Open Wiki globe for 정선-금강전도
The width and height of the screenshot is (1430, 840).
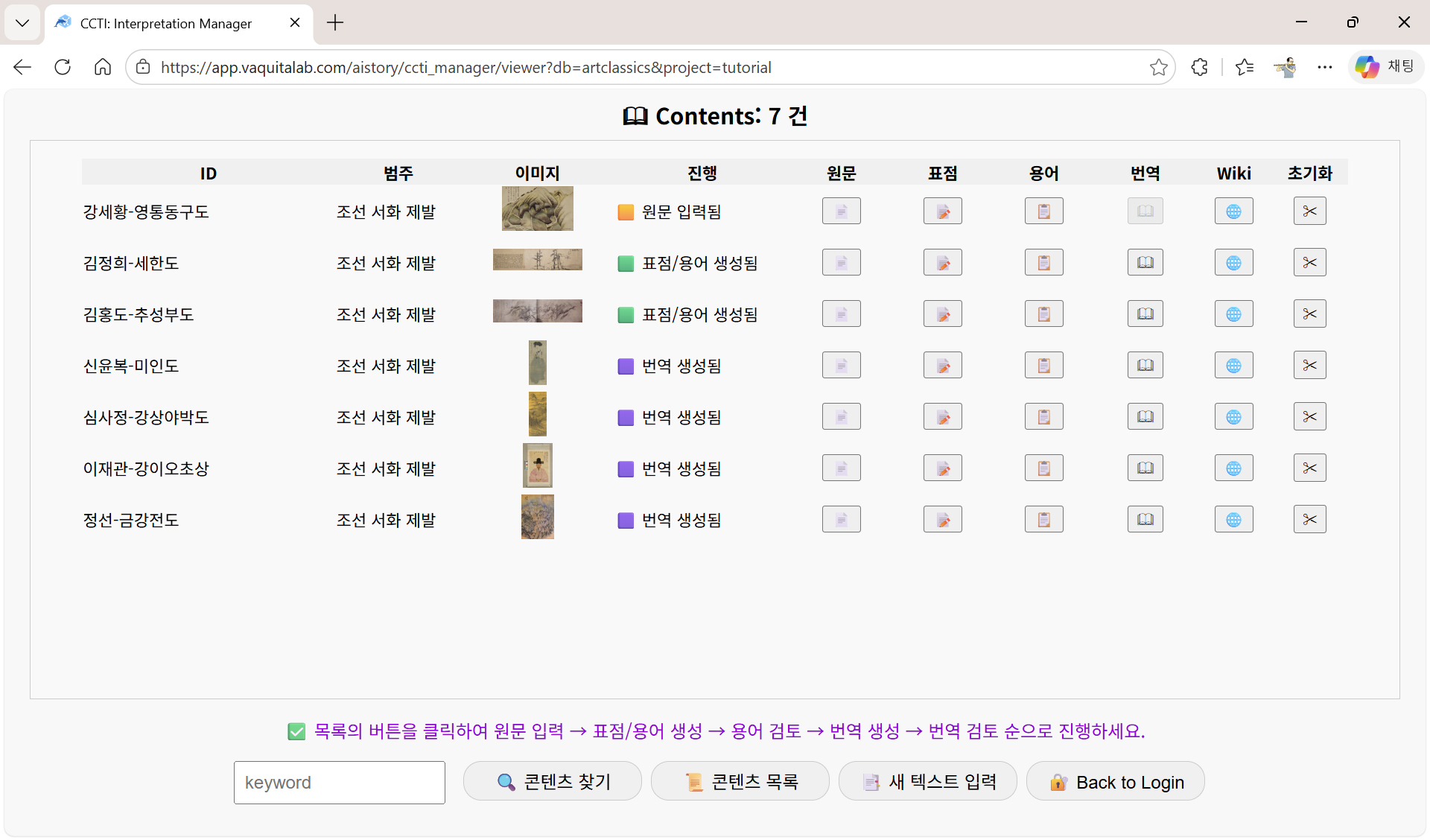click(1233, 520)
